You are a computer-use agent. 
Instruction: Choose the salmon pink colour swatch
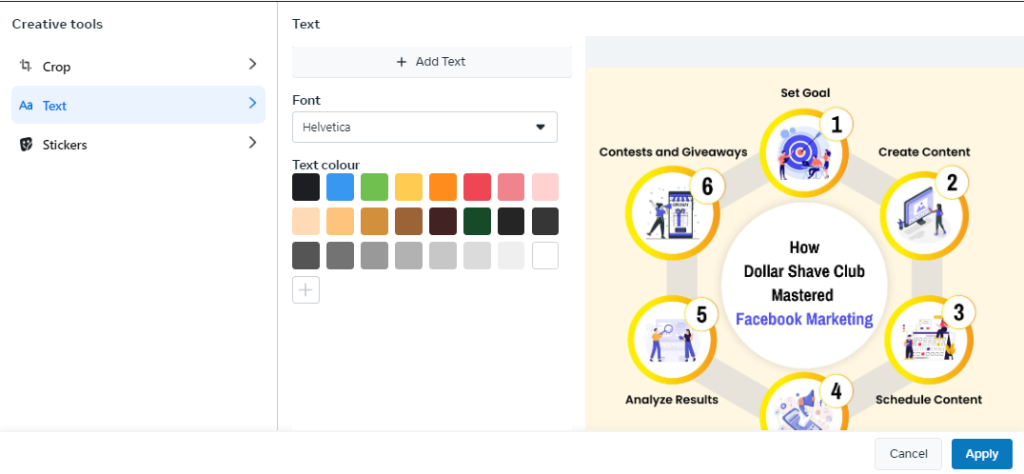[511, 187]
